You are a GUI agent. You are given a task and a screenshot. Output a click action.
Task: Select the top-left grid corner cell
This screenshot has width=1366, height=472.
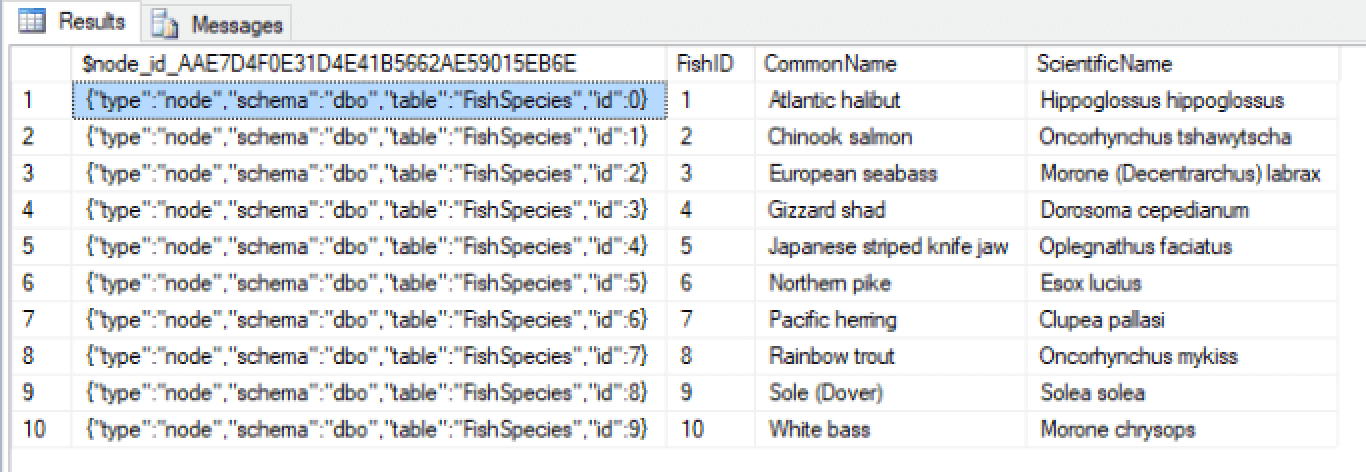pos(41,64)
